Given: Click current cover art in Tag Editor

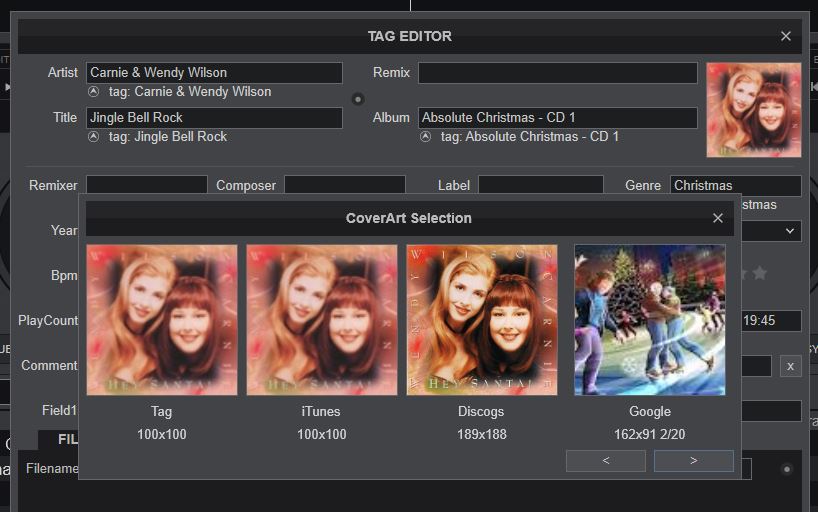Looking at the screenshot, I should 754,110.
